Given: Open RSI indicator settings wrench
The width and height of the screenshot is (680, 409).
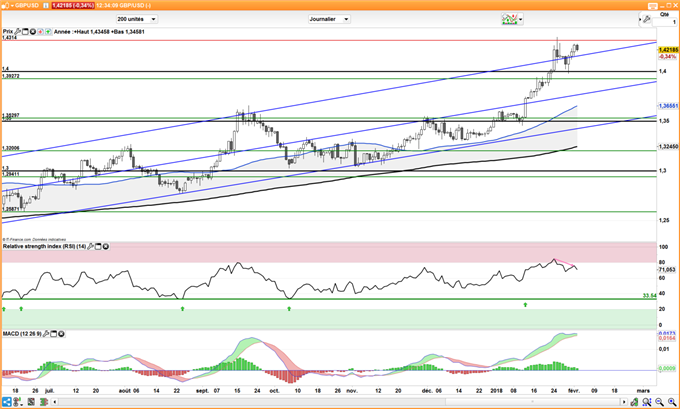Looking at the screenshot, I should 91,246.
